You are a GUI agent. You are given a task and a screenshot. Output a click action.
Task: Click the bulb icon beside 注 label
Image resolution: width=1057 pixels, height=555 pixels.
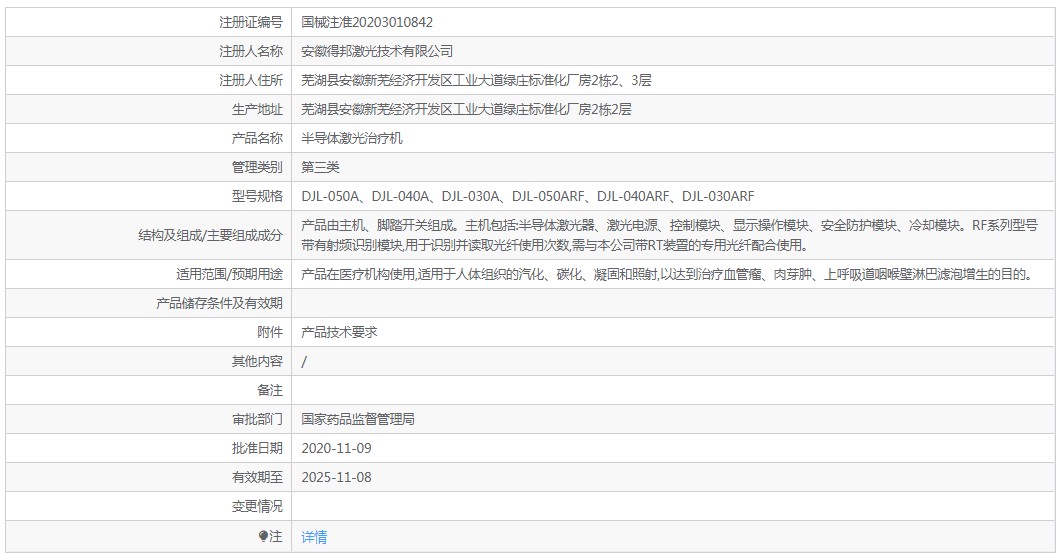[x=263, y=536]
